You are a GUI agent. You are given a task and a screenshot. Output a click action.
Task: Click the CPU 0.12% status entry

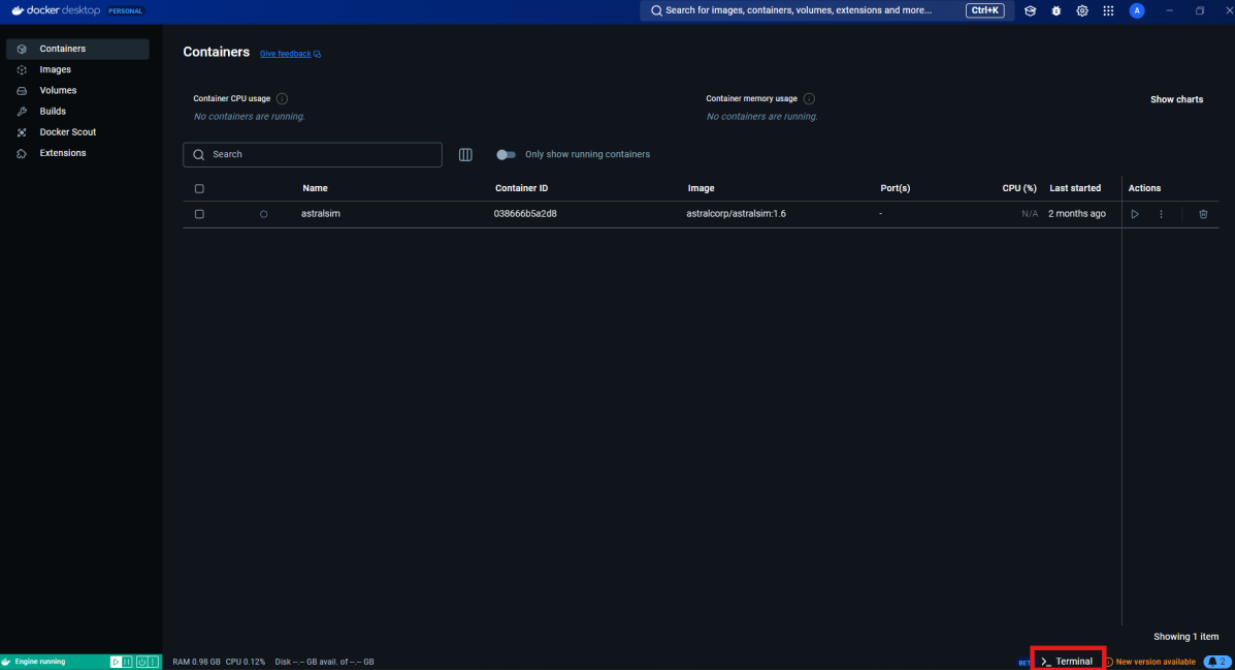246,662
